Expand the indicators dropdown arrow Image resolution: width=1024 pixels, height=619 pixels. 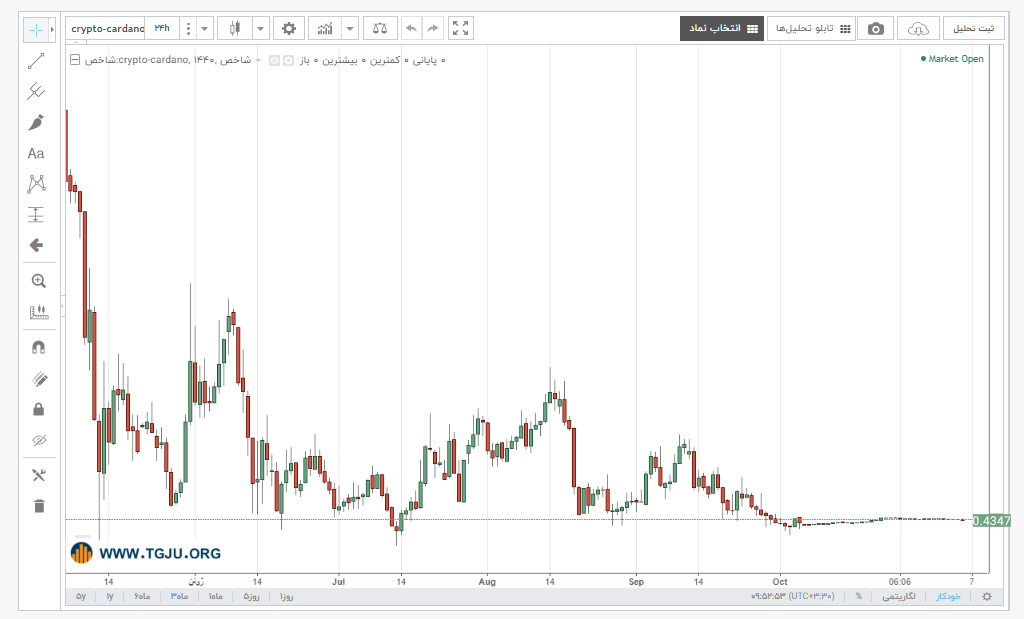tap(349, 29)
